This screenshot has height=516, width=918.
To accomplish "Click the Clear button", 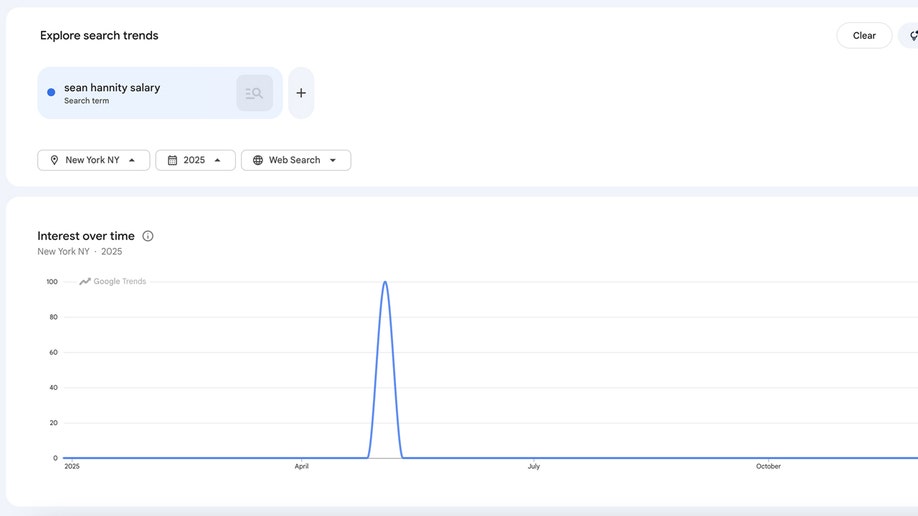I will [x=864, y=36].
